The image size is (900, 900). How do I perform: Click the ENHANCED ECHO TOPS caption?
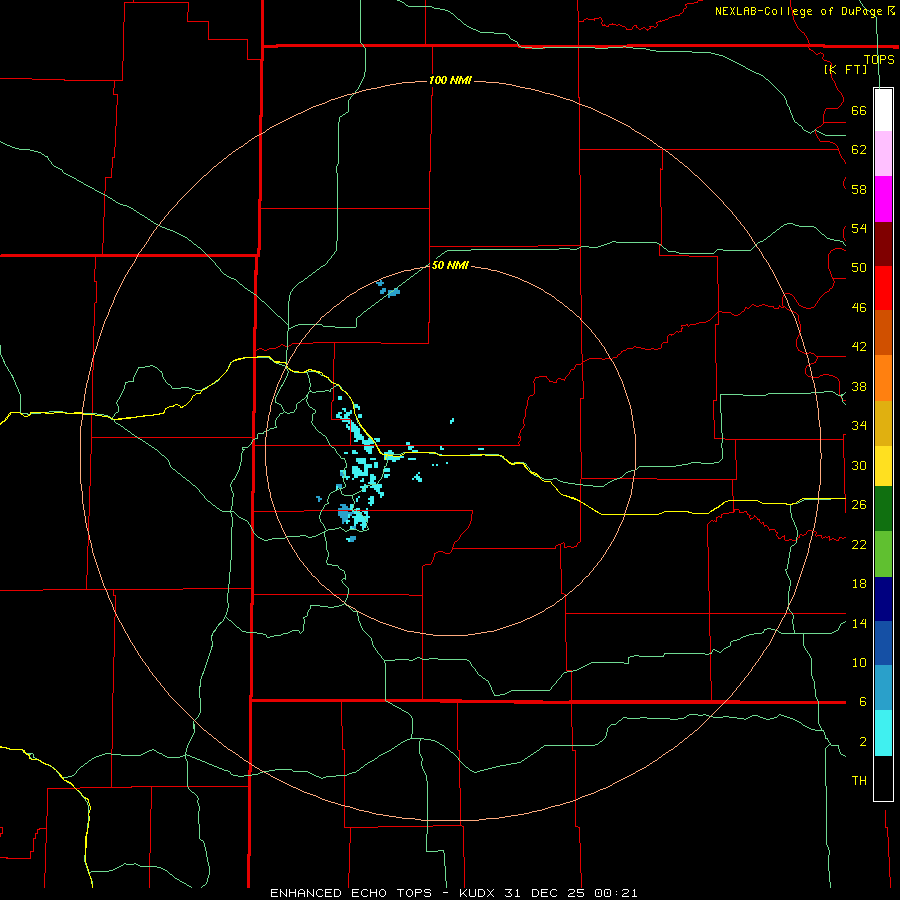[350, 893]
